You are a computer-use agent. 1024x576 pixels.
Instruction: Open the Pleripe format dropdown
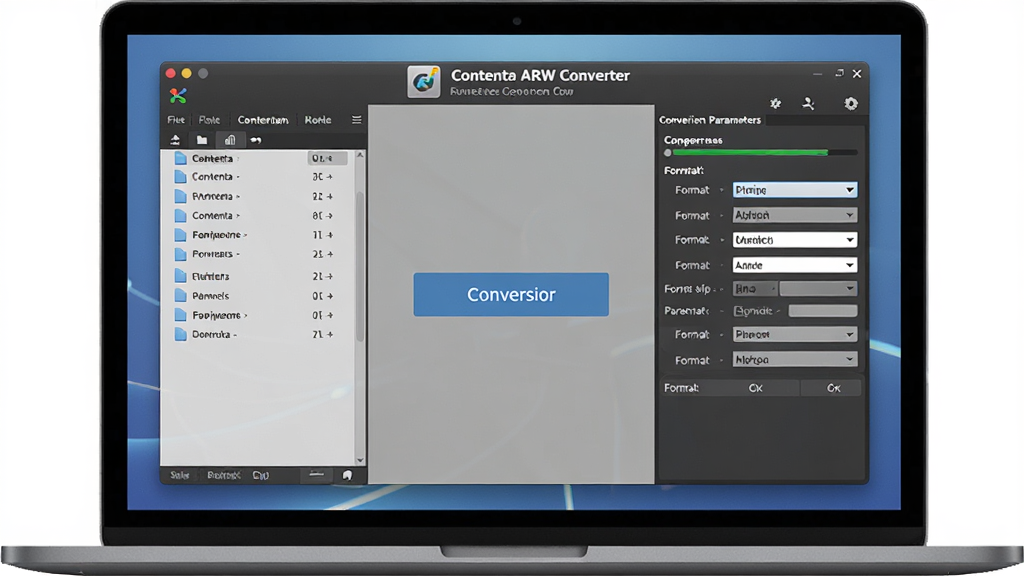point(795,190)
